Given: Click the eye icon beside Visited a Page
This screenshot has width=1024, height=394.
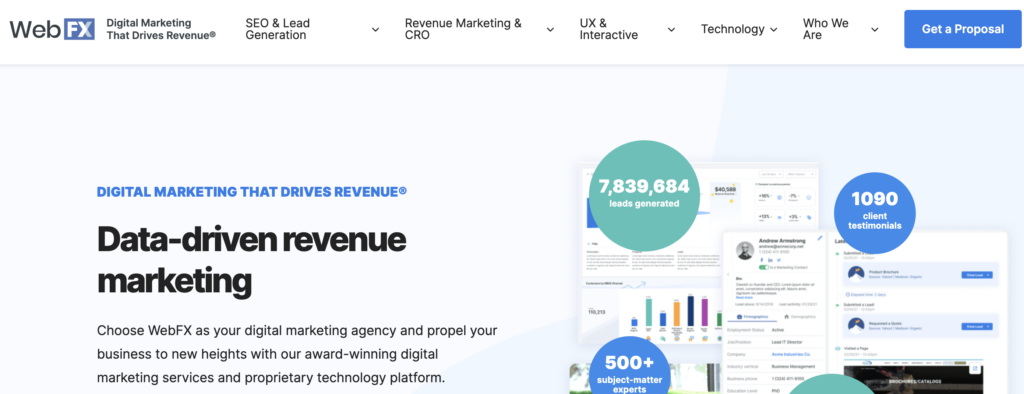Looking at the screenshot, I should click(838, 349).
